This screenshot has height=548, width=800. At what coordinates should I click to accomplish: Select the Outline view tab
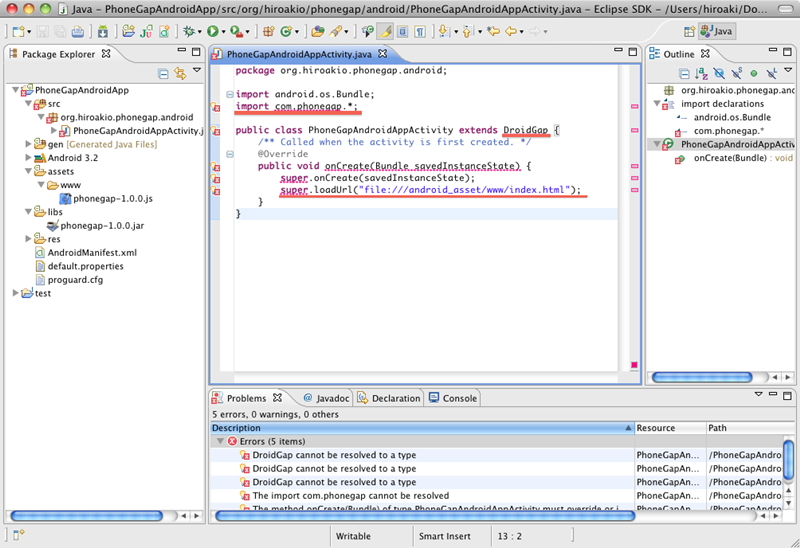pos(679,54)
